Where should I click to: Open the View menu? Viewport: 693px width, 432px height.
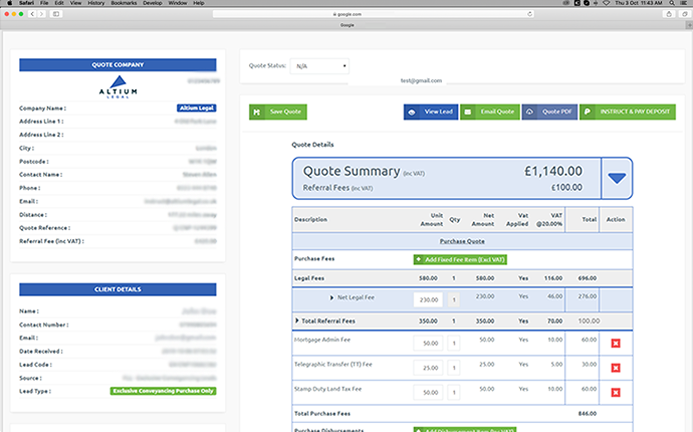pyautogui.click(x=76, y=3)
